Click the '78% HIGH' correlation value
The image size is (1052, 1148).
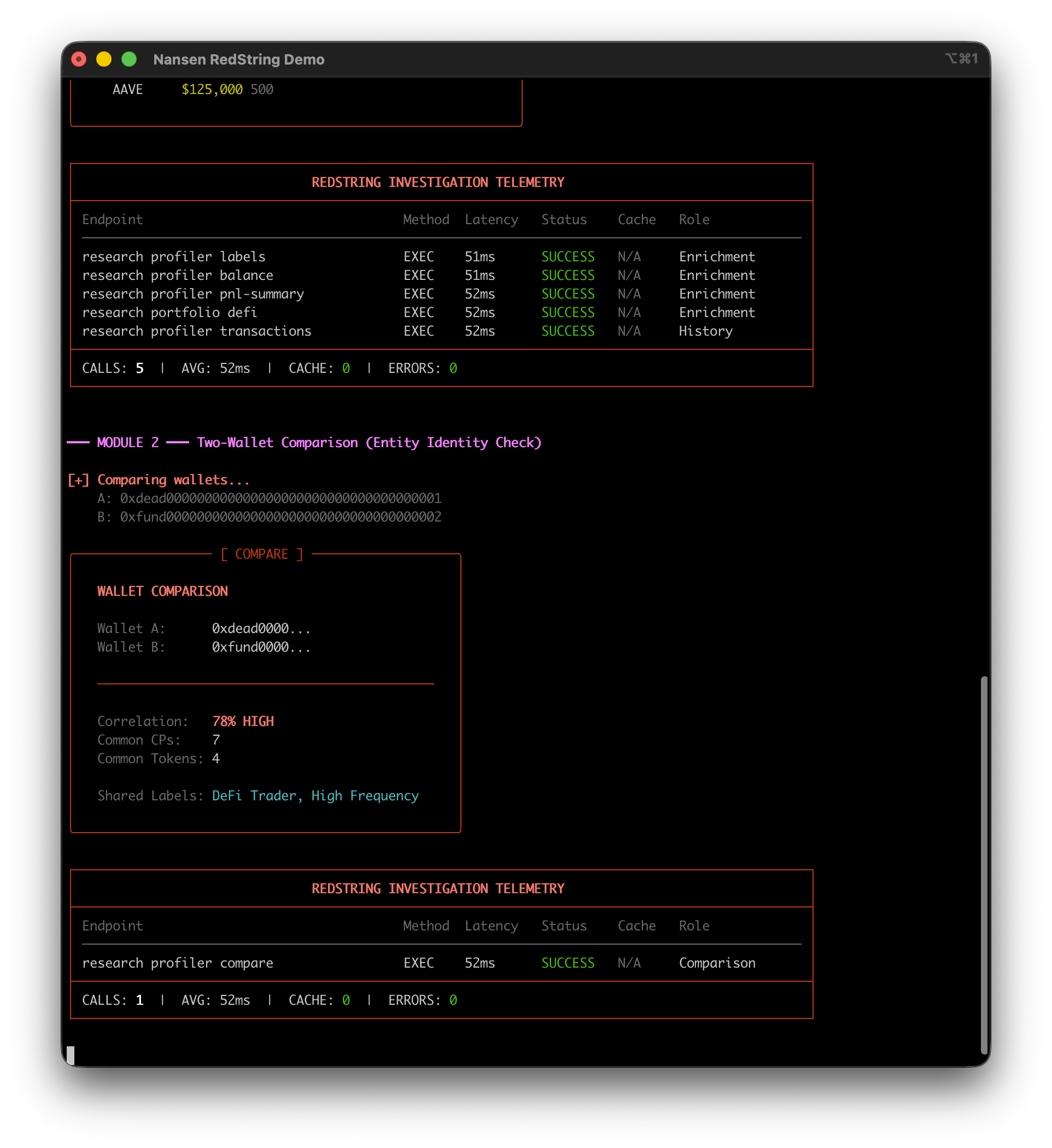(243, 722)
